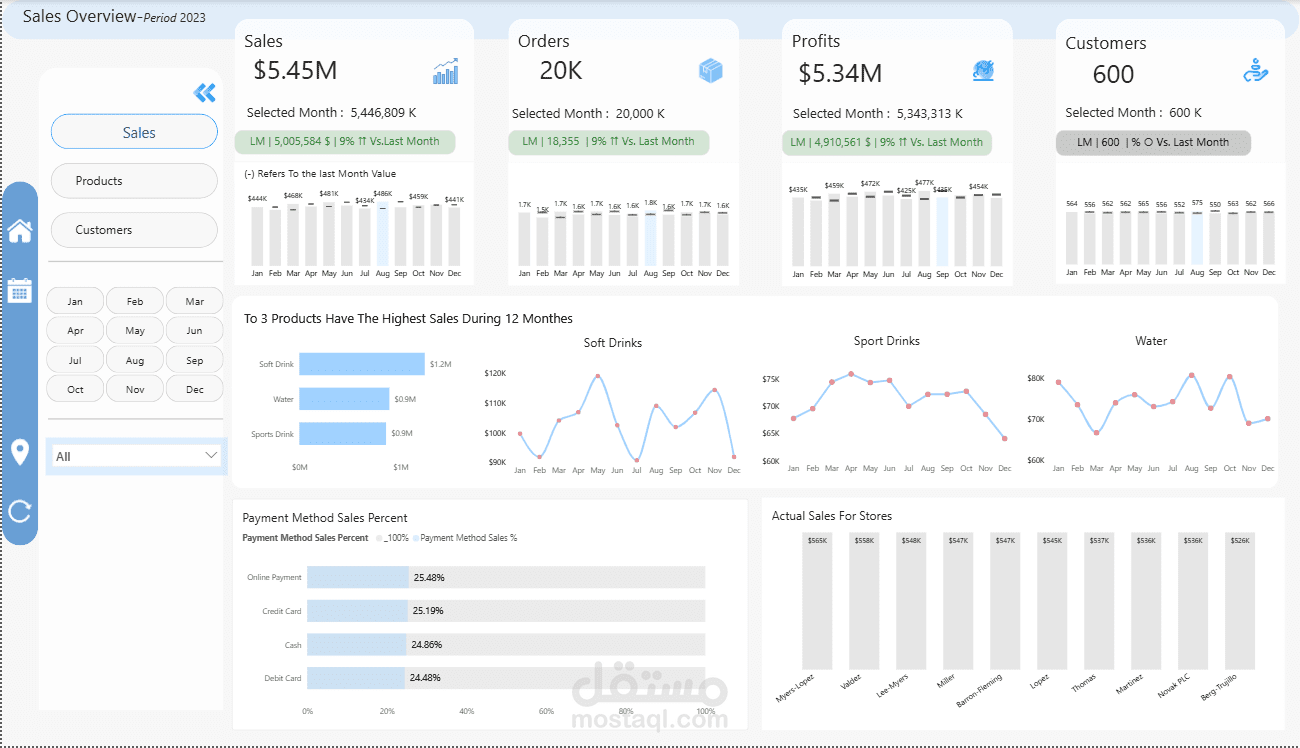Choose Jul in month slicer

(75, 360)
